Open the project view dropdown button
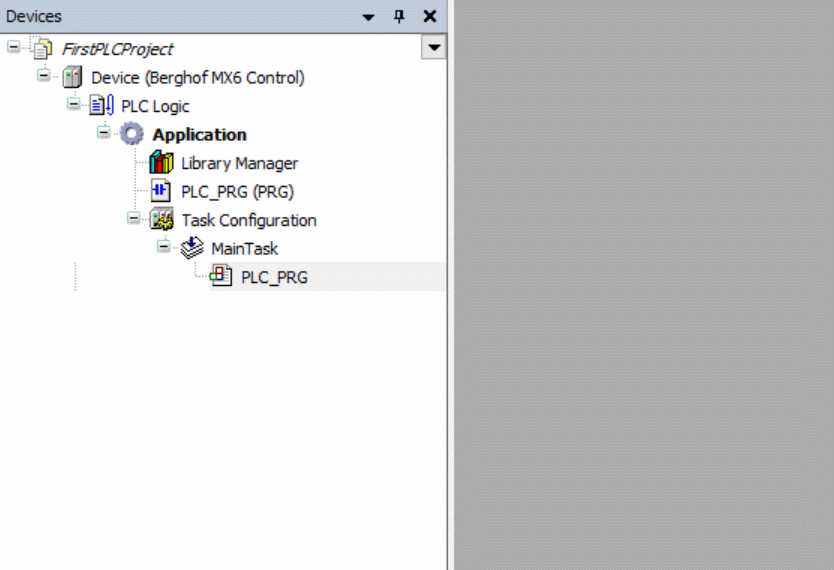Viewport: 834px width, 570px height. coord(434,48)
